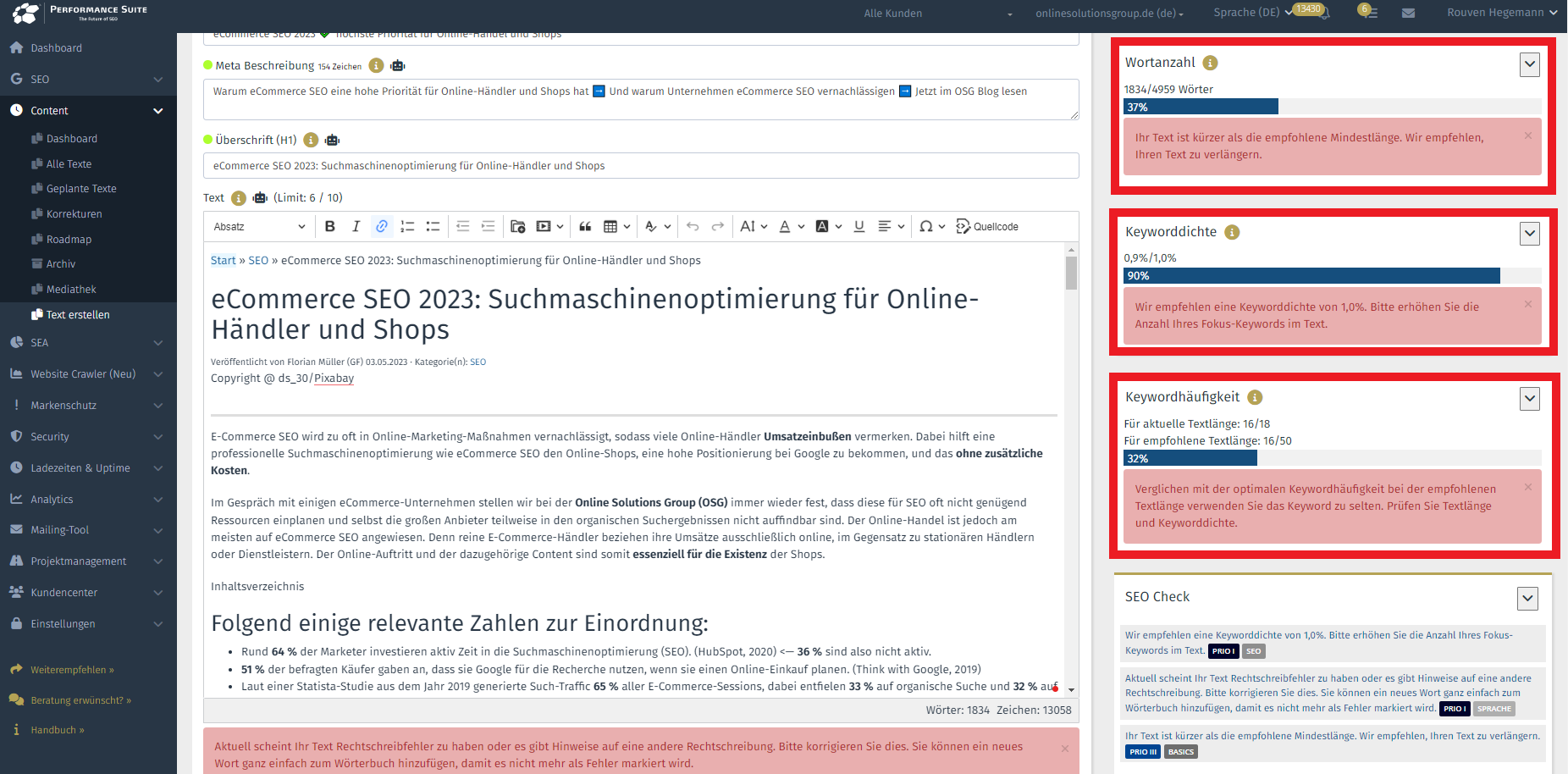Collapse the Keyworddichte panel
This screenshot has width=1568, height=774.
click(x=1529, y=234)
